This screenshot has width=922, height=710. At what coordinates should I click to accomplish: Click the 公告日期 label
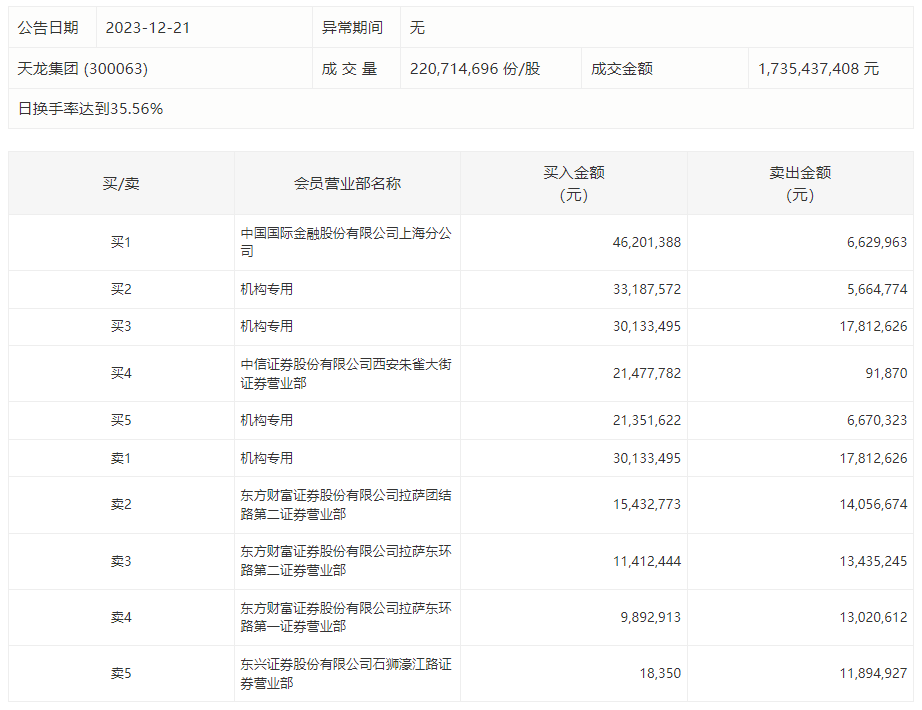click(x=48, y=28)
